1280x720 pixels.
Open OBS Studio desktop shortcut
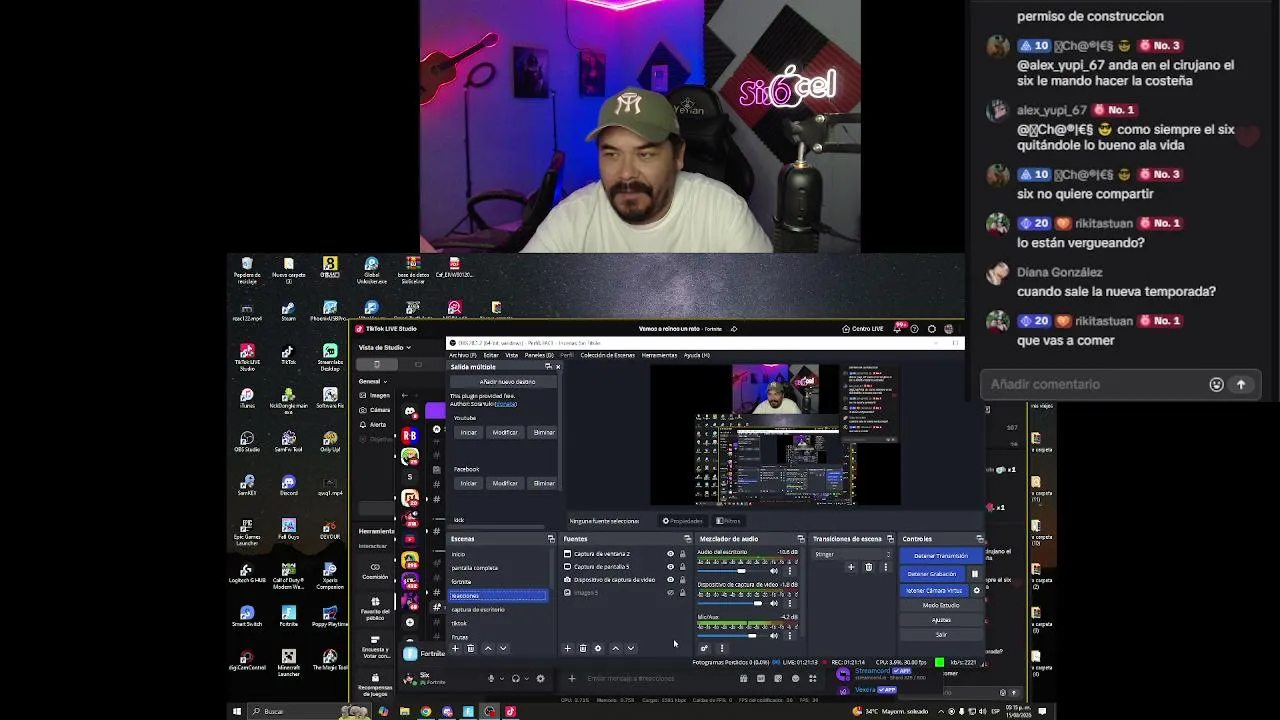[x=247, y=441]
